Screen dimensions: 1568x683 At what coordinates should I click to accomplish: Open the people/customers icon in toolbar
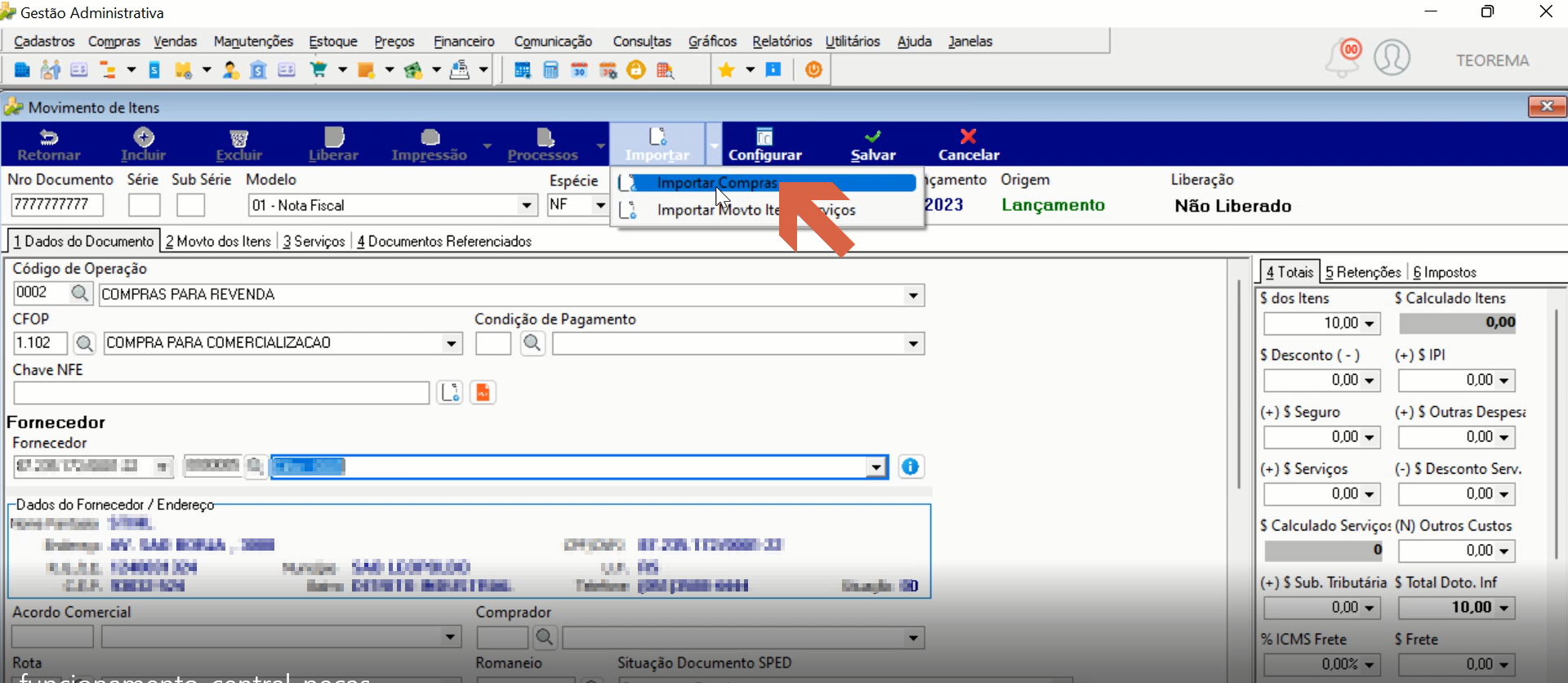(x=51, y=70)
